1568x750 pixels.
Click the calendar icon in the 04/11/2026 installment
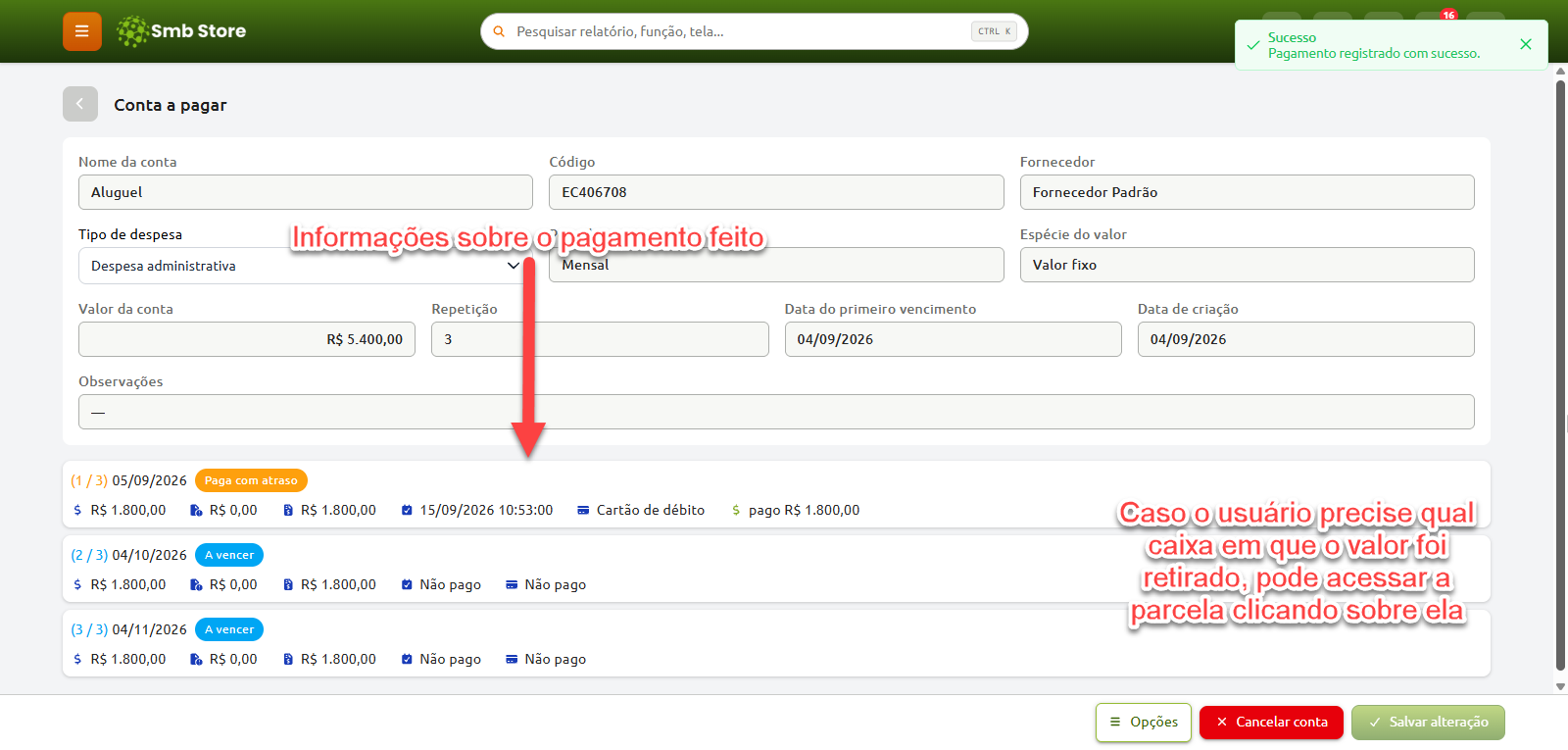[407, 659]
